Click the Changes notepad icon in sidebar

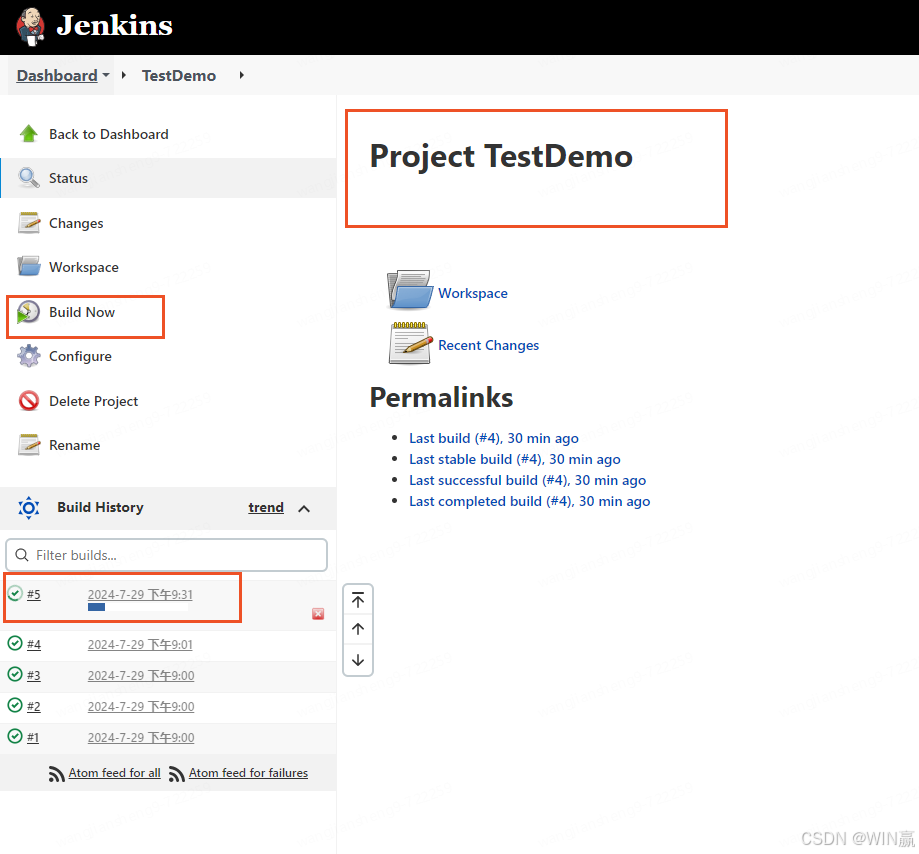tap(29, 223)
